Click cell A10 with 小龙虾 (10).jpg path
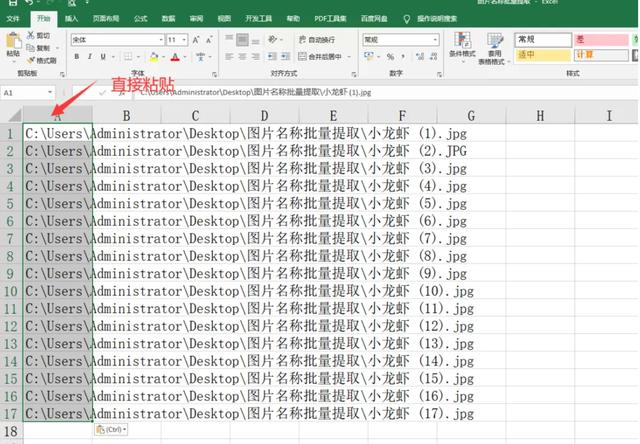This screenshot has height=444, width=640. click(x=57, y=291)
